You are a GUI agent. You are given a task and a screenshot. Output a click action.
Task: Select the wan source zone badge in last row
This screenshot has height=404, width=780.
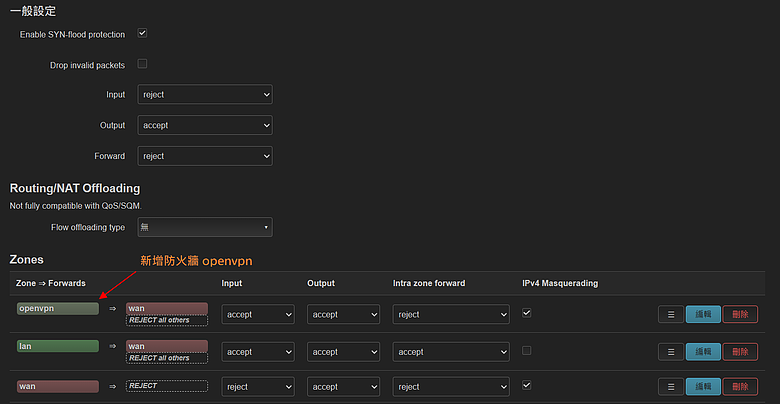58,386
